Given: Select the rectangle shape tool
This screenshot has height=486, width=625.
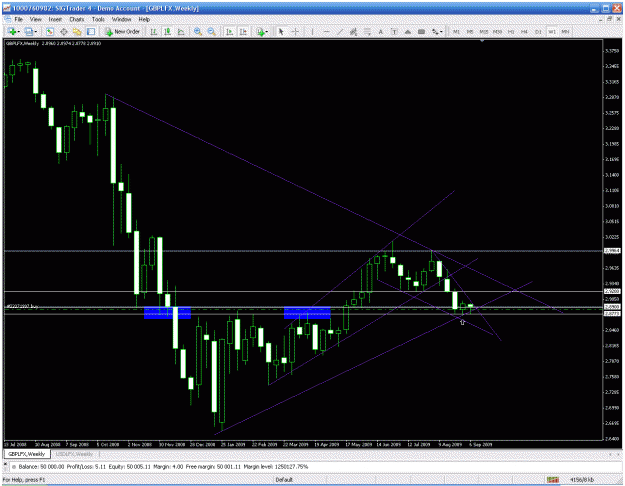Looking at the screenshot, I should (x=421, y=31).
